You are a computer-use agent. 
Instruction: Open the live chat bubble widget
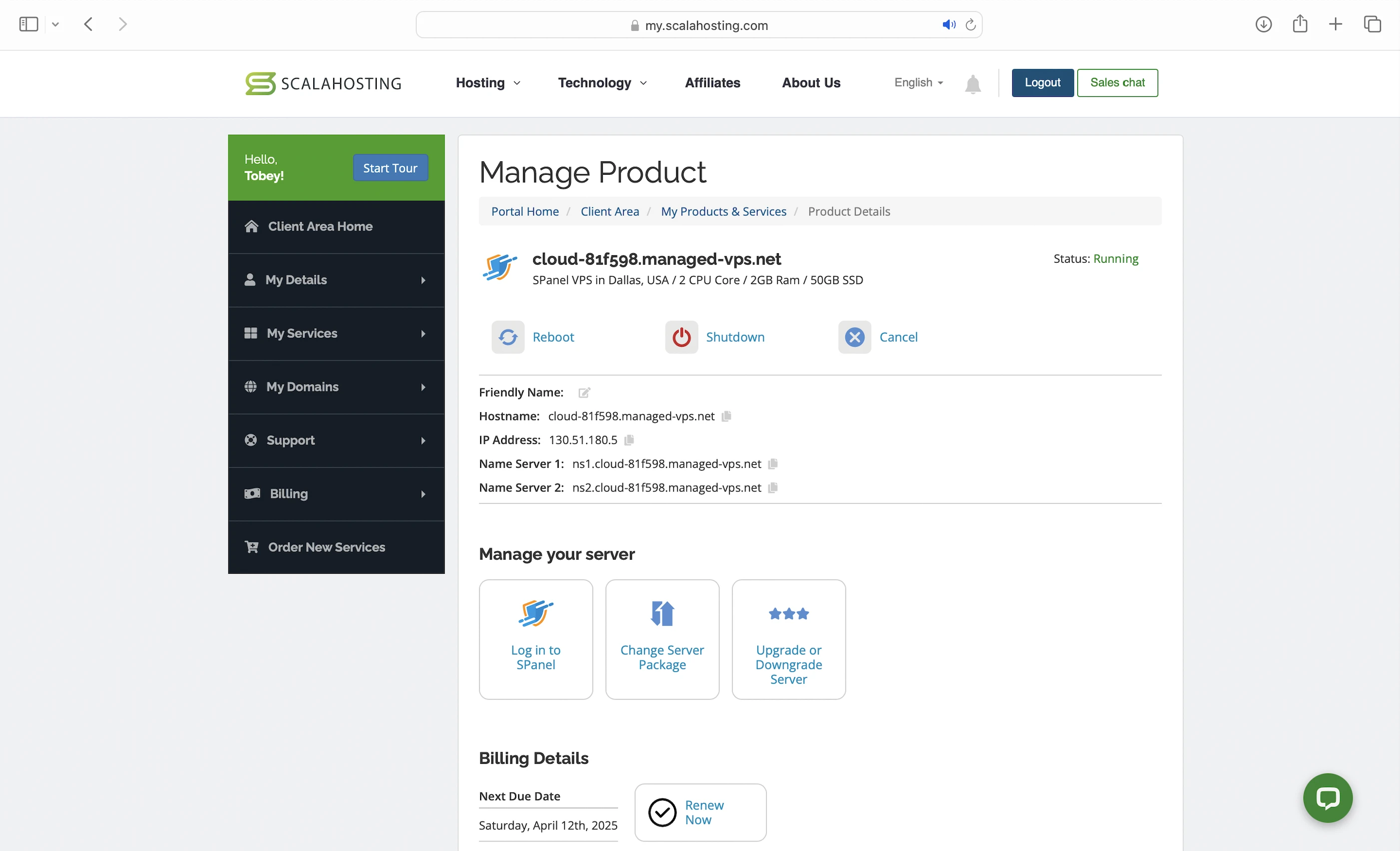pos(1327,798)
